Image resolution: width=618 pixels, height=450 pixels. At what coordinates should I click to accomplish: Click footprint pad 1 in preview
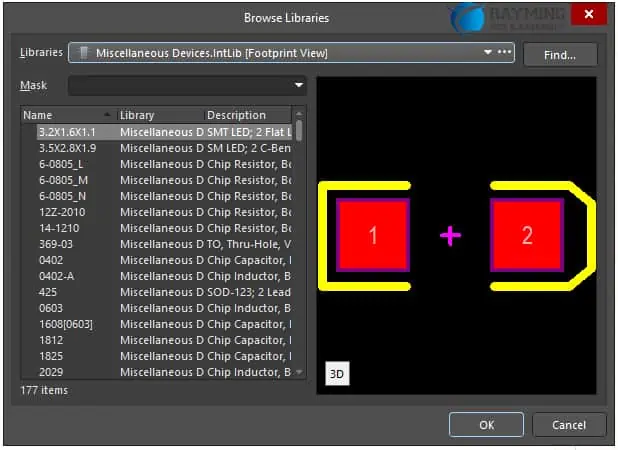(x=373, y=236)
